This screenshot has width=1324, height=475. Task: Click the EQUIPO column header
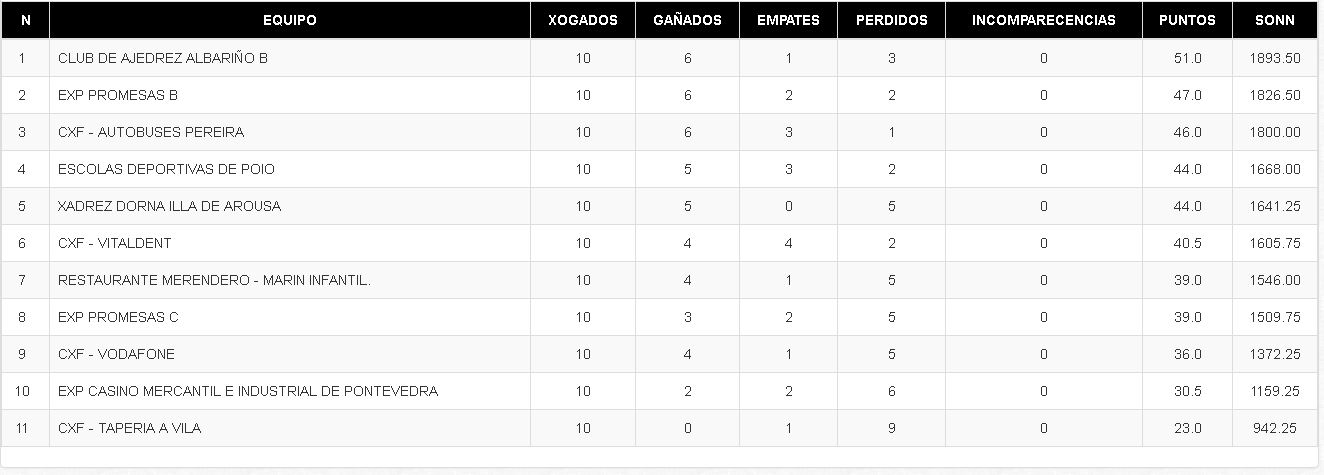click(290, 20)
